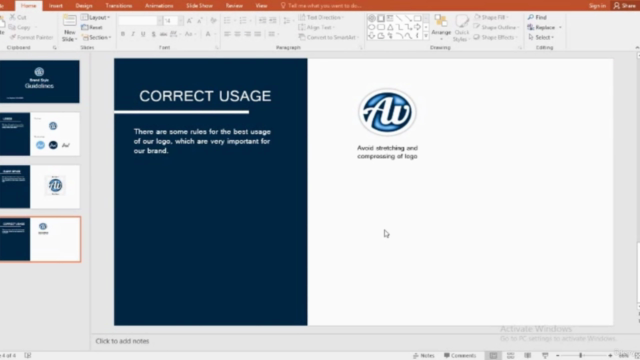Viewport: 640px width, 360px height.
Task: Select the triangle shape in shapes gallery
Action: tap(390, 27)
